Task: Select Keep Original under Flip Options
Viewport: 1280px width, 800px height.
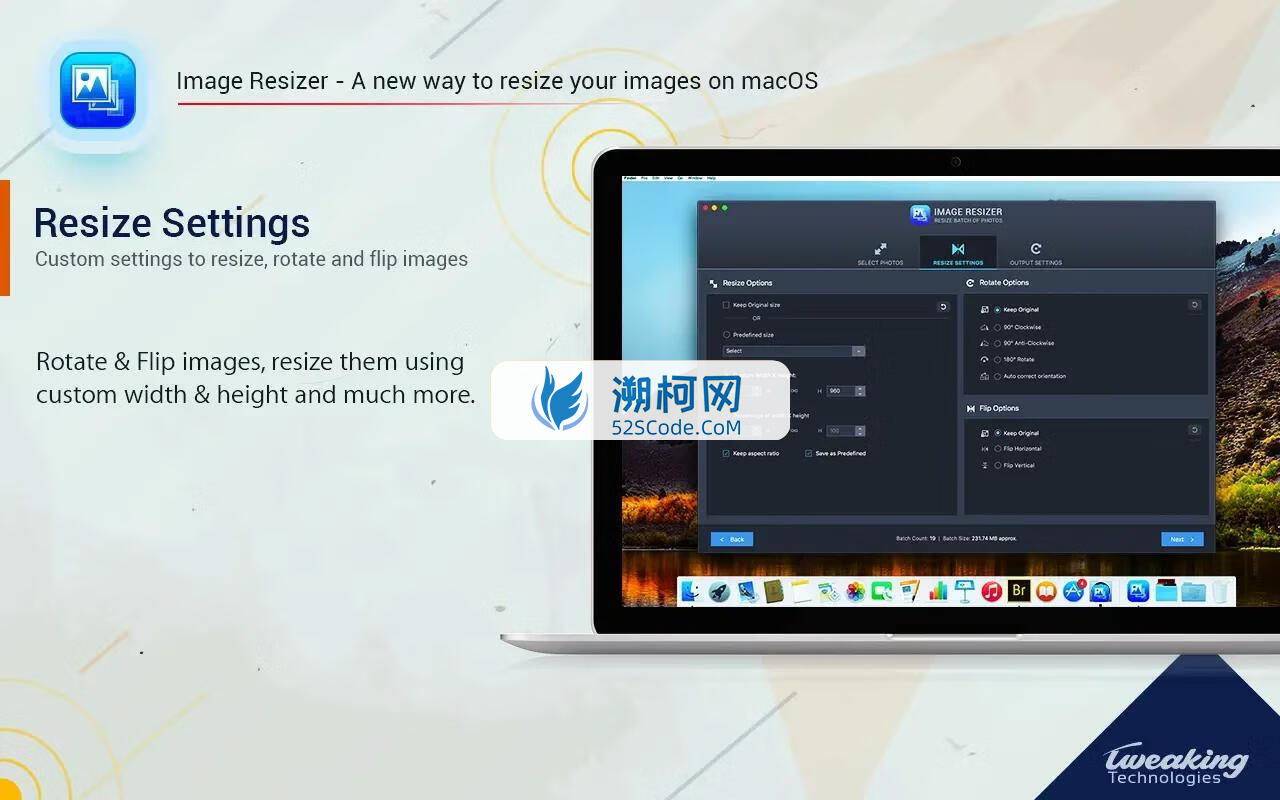Action: click(997, 433)
